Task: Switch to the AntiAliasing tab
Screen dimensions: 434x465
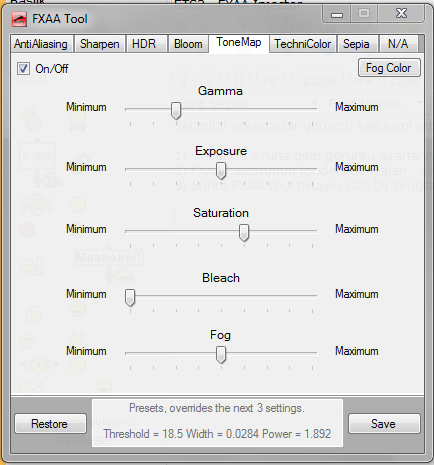Action: coord(41,44)
